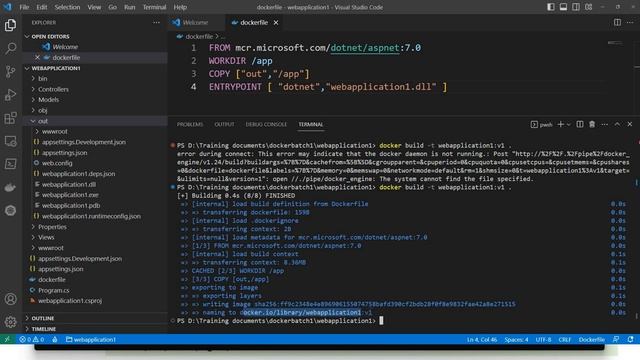Open the Extensions view icon
The height and width of the screenshot is (360, 640).
[11, 118]
